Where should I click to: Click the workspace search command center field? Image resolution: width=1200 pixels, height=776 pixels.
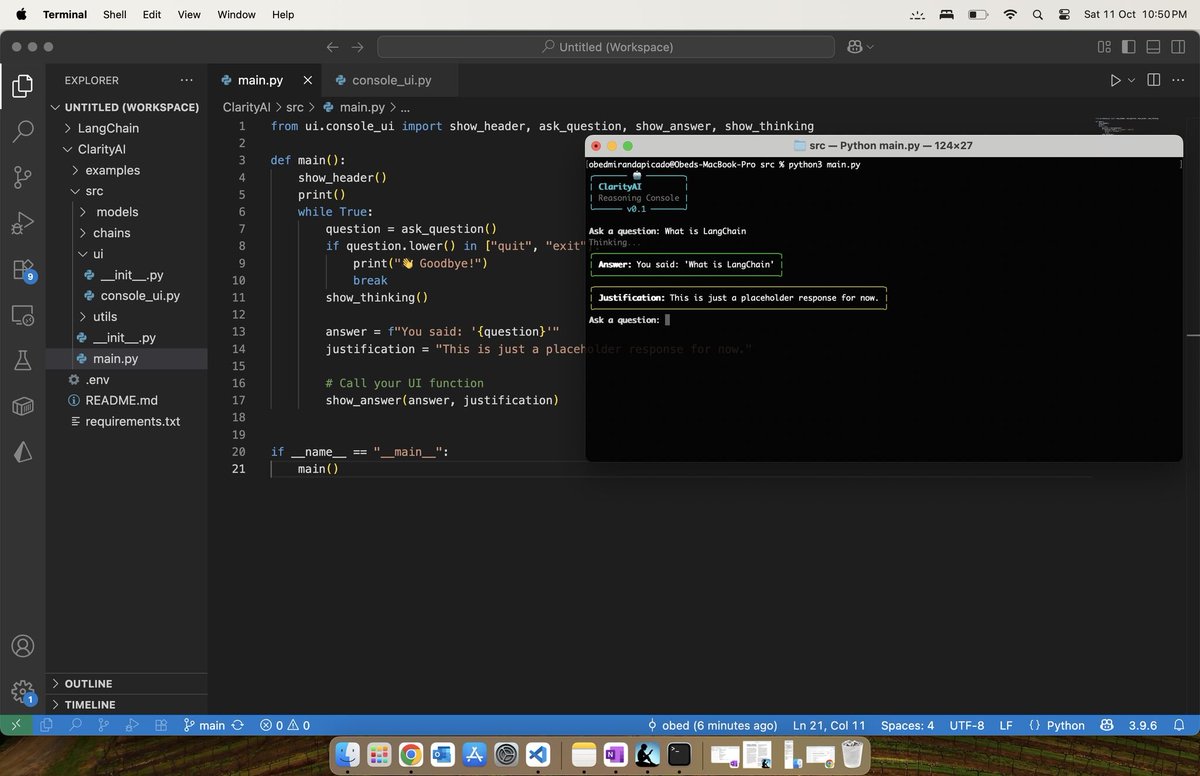(606, 47)
